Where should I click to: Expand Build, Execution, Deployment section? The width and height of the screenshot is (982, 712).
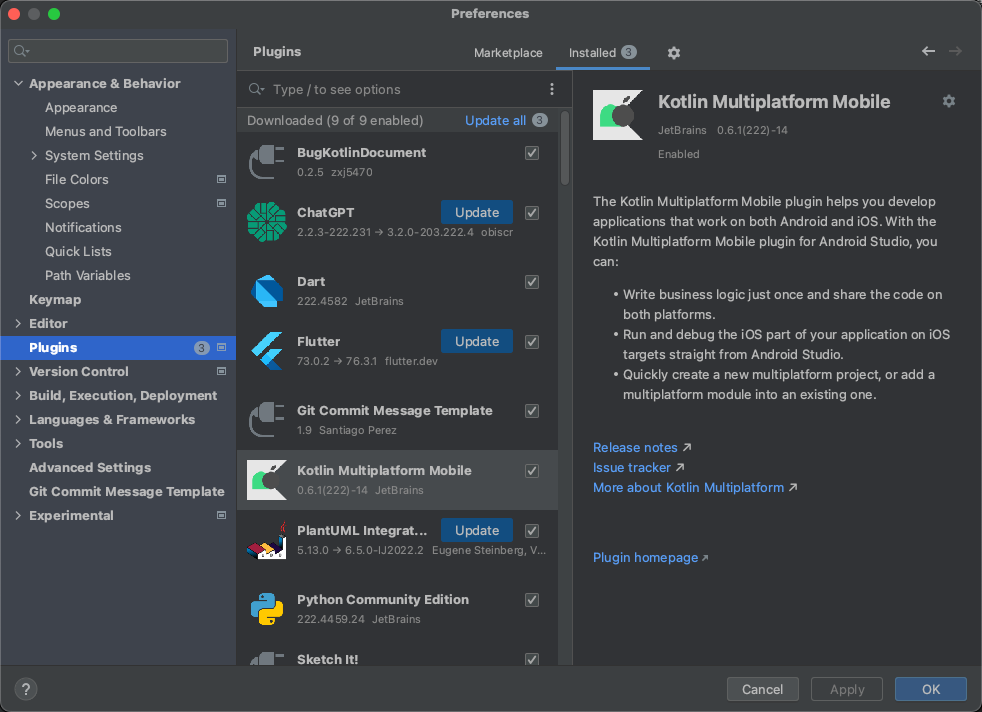click(18, 395)
